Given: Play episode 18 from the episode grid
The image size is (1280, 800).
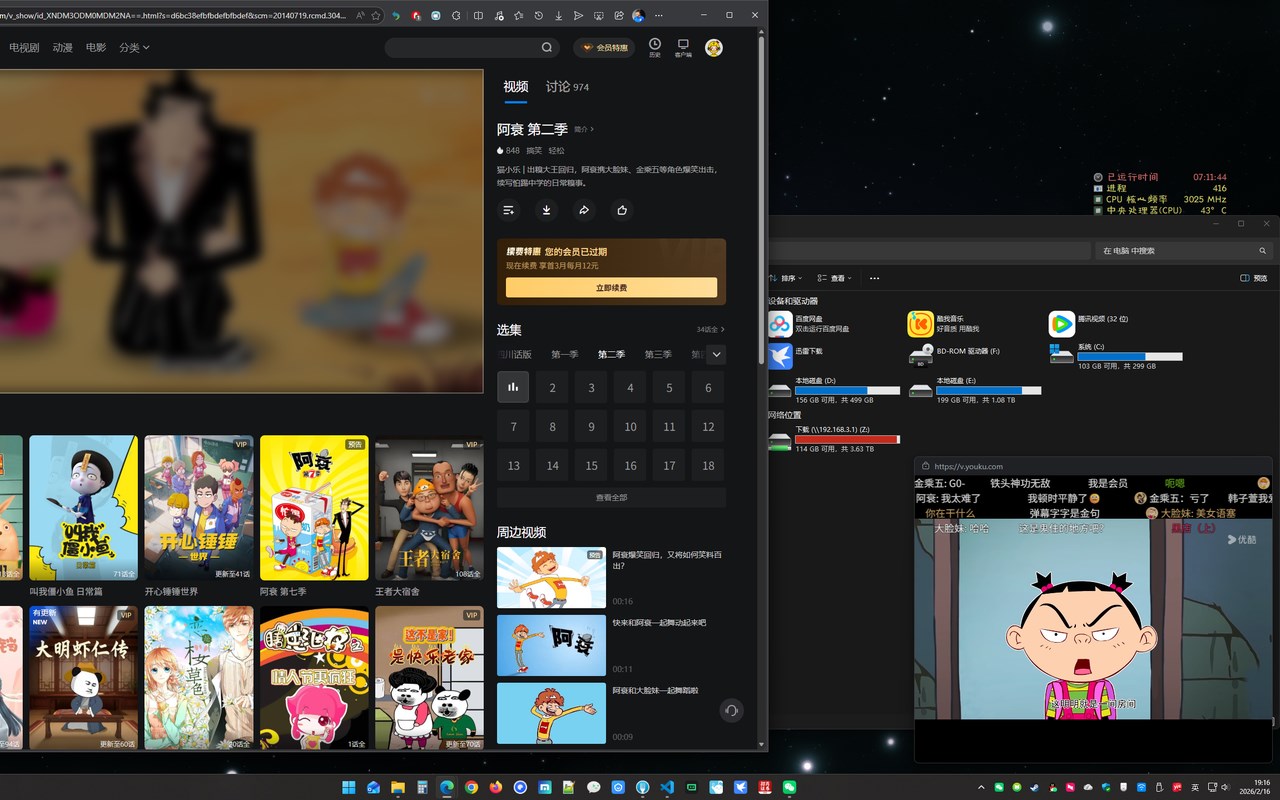Looking at the screenshot, I should [x=708, y=465].
